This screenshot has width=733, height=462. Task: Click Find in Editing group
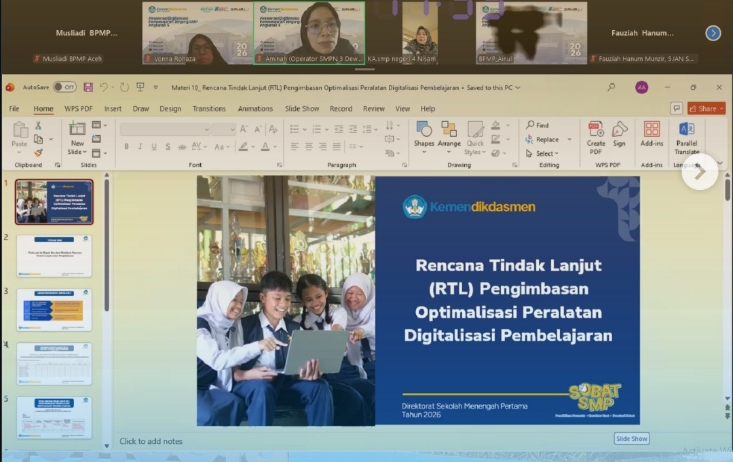[537, 125]
